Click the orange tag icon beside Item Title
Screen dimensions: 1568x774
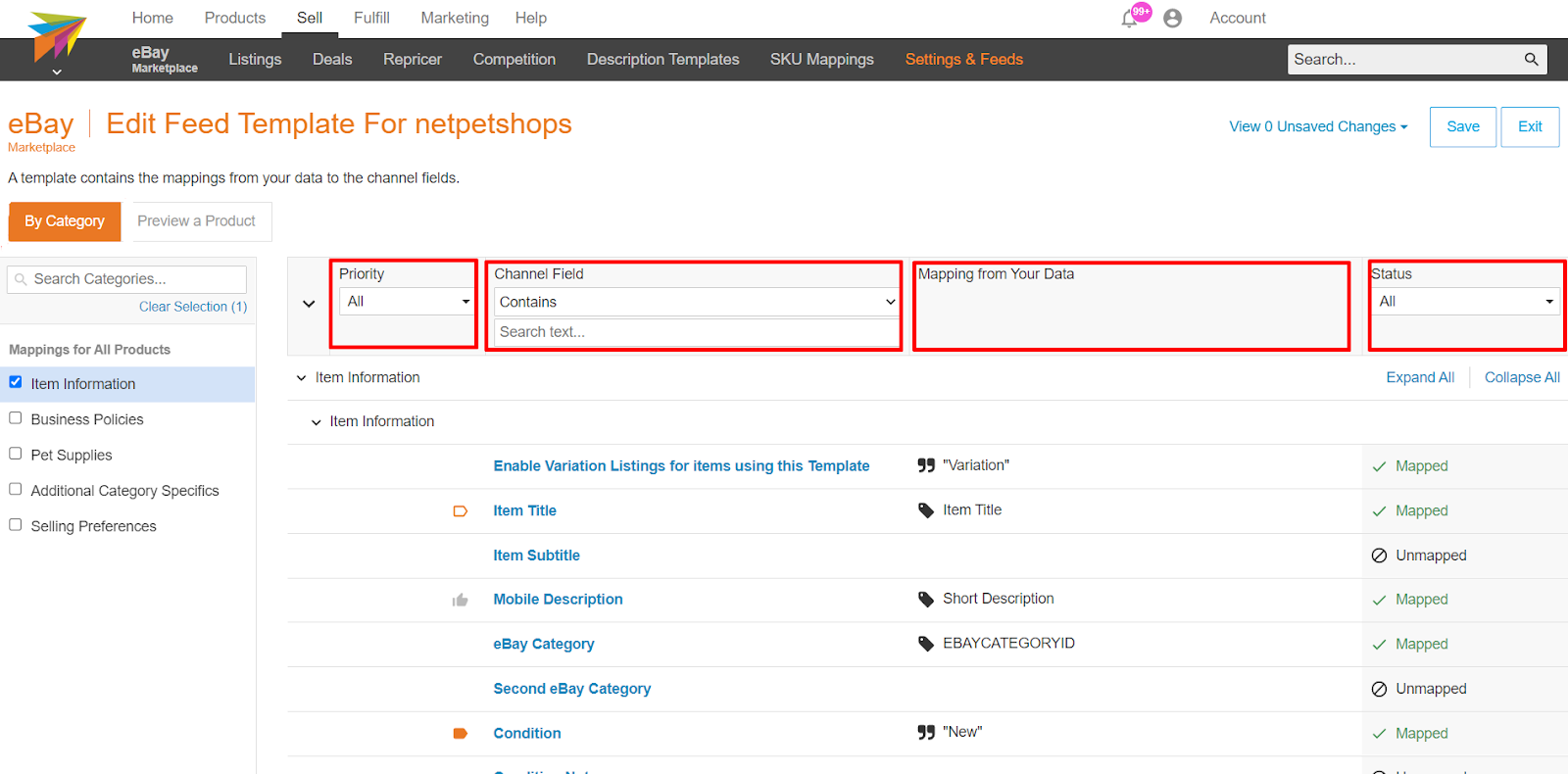pyautogui.click(x=461, y=511)
